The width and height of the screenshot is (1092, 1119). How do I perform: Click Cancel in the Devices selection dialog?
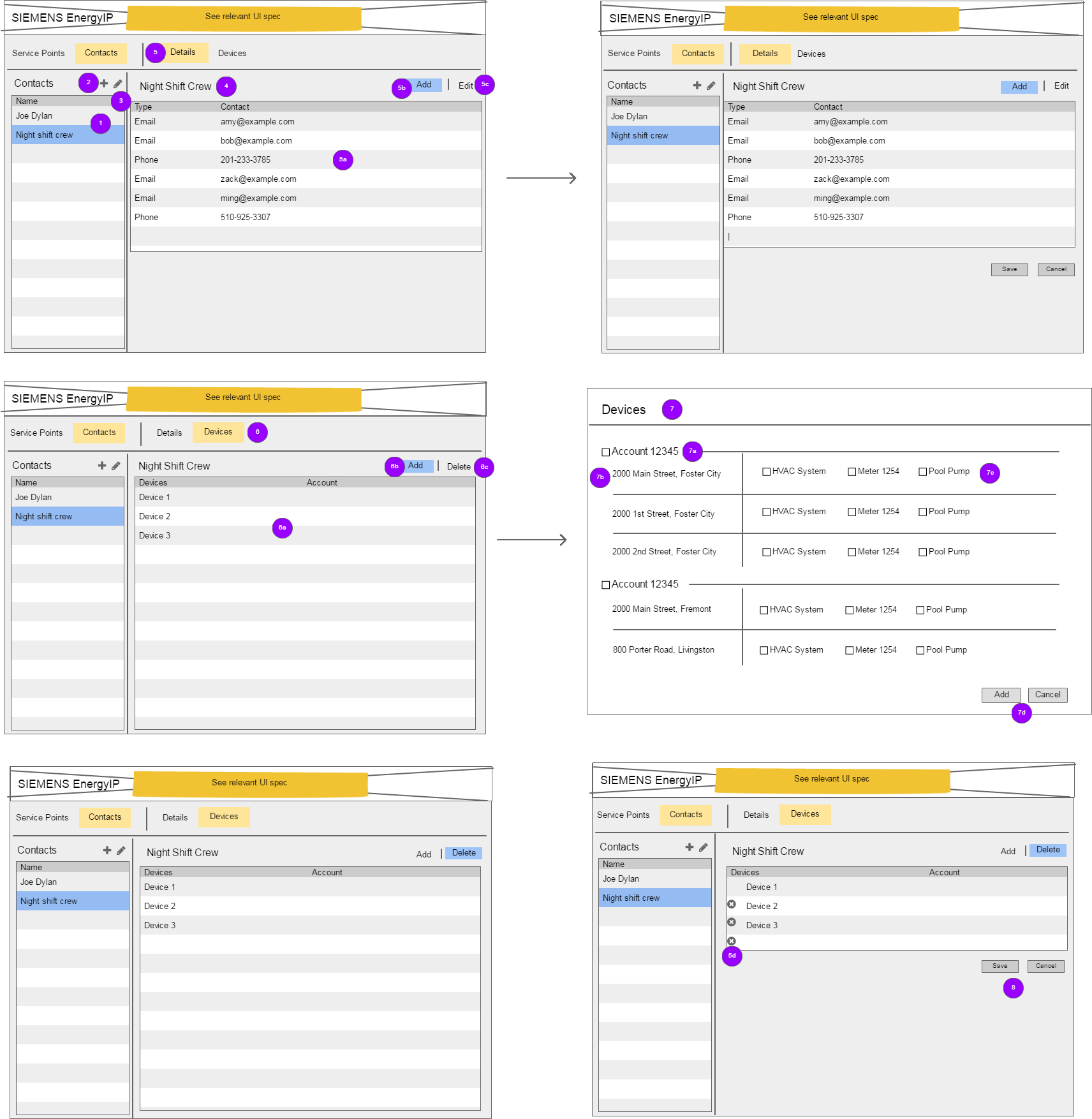point(1047,695)
